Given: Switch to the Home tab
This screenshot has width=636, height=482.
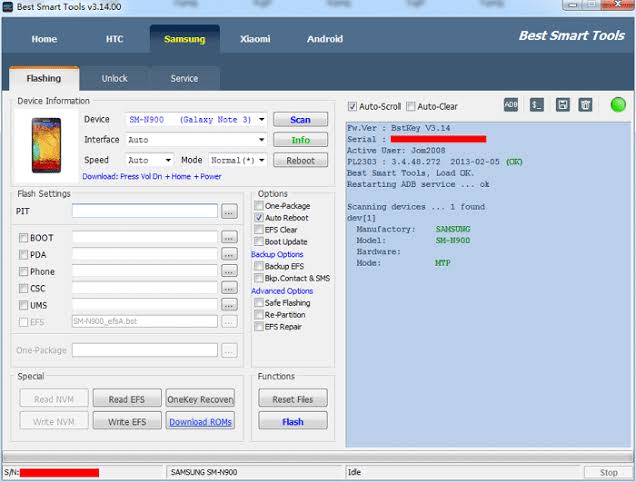Looking at the screenshot, I should 44,39.
